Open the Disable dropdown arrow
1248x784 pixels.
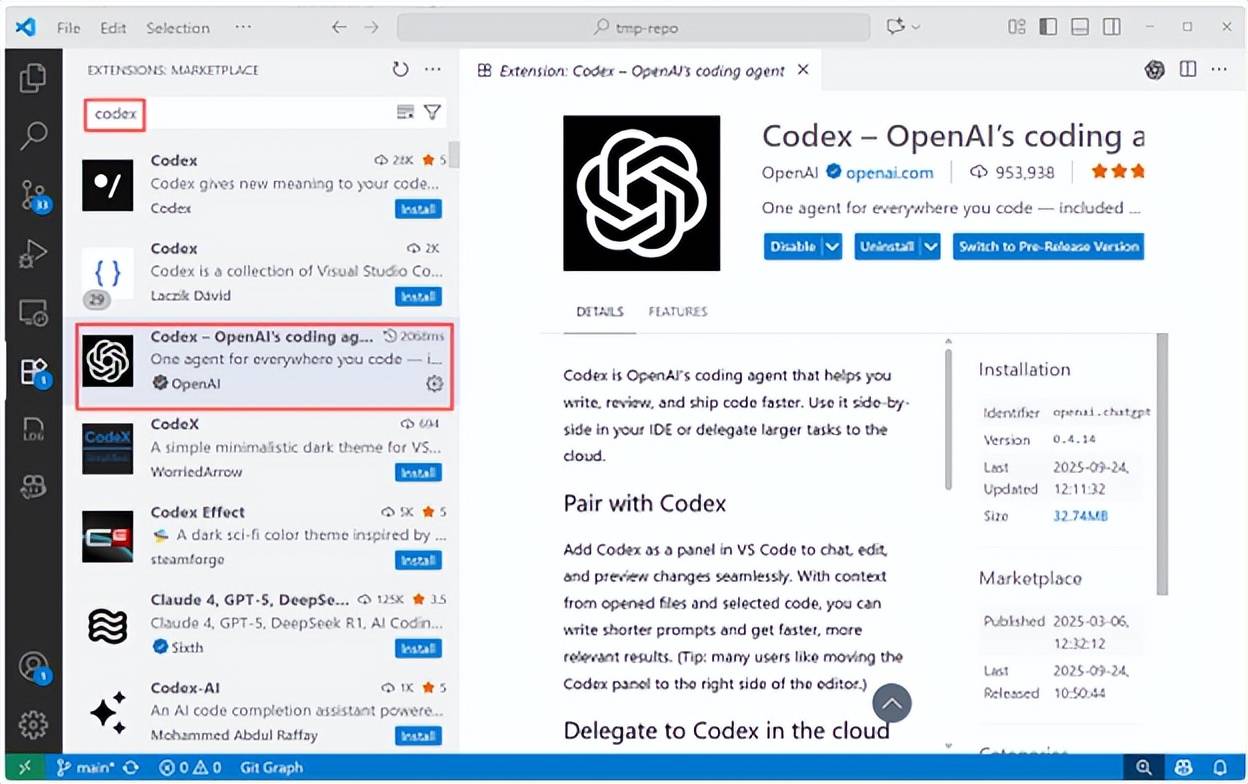[x=832, y=246]
